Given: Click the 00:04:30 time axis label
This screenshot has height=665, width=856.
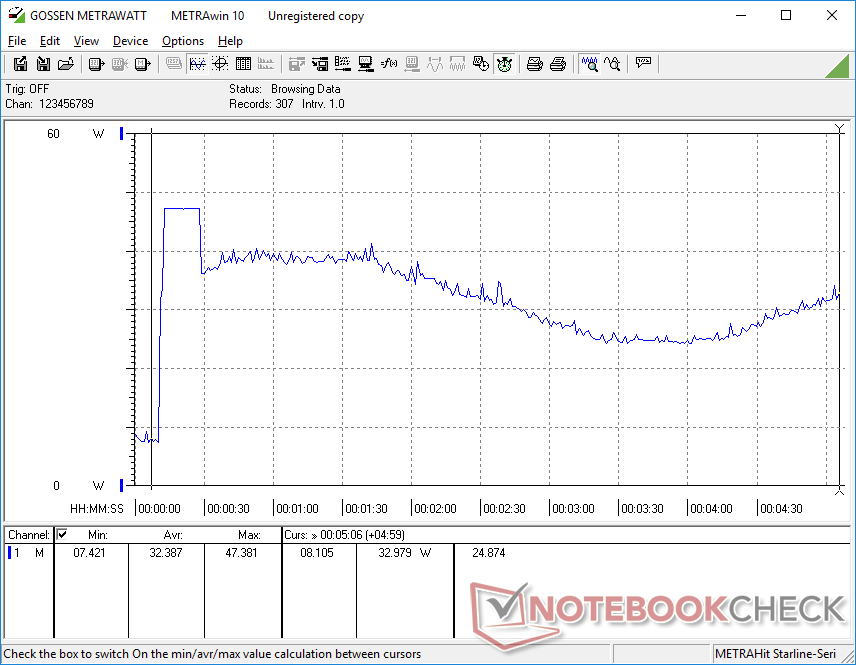Looking at the screenshot, I should pos(781,508).
